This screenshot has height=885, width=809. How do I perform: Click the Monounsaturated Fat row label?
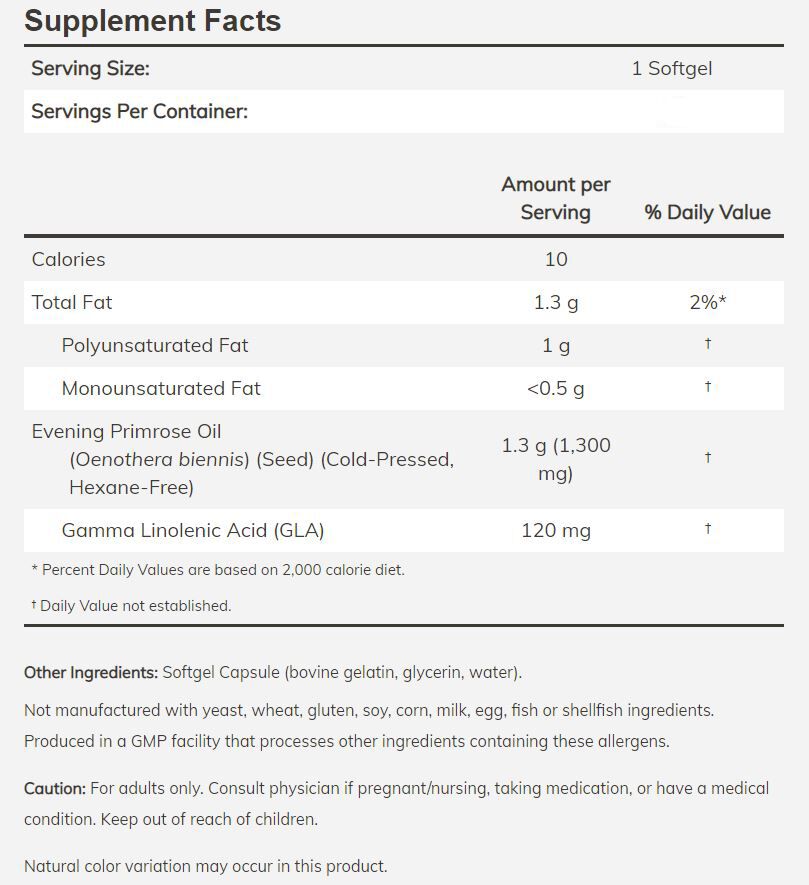(161, 388)
